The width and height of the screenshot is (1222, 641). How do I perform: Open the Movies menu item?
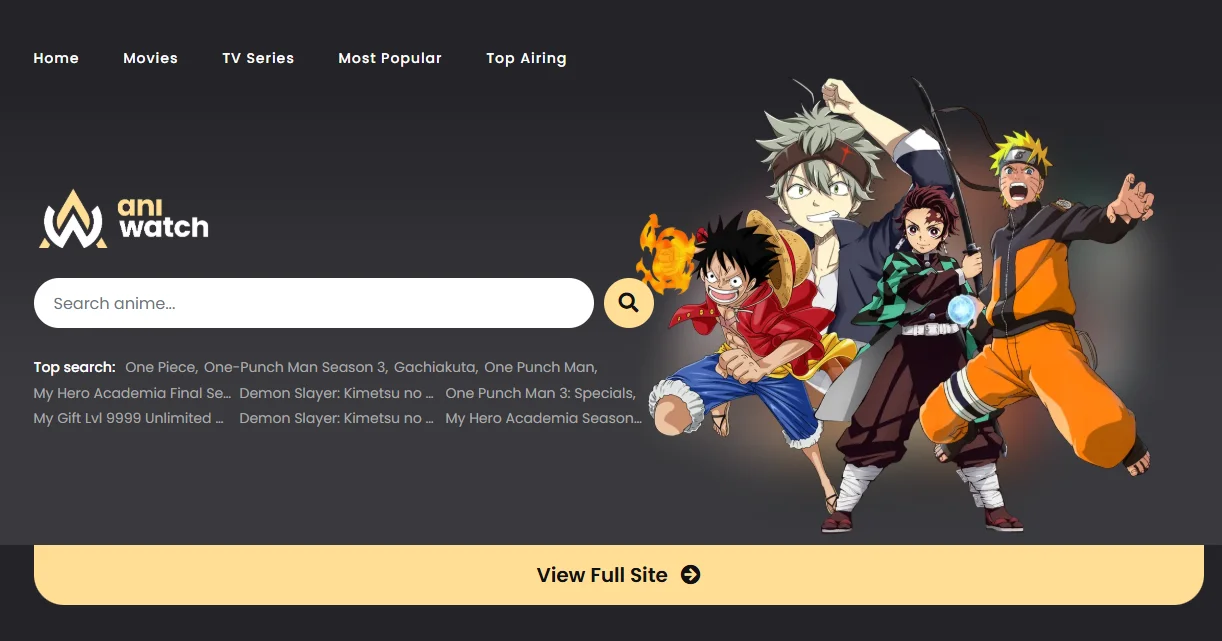click(150, 58)
